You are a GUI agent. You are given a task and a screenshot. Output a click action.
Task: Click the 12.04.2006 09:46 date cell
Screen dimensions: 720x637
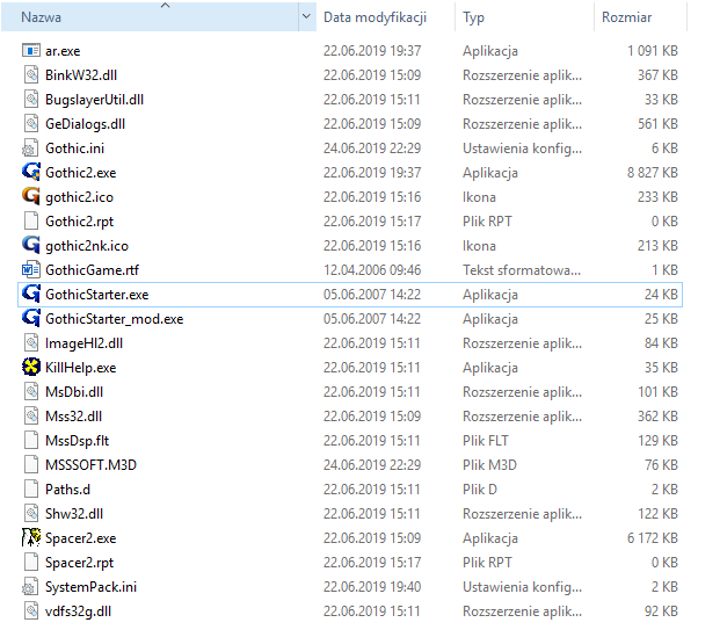tap(372, 270)
